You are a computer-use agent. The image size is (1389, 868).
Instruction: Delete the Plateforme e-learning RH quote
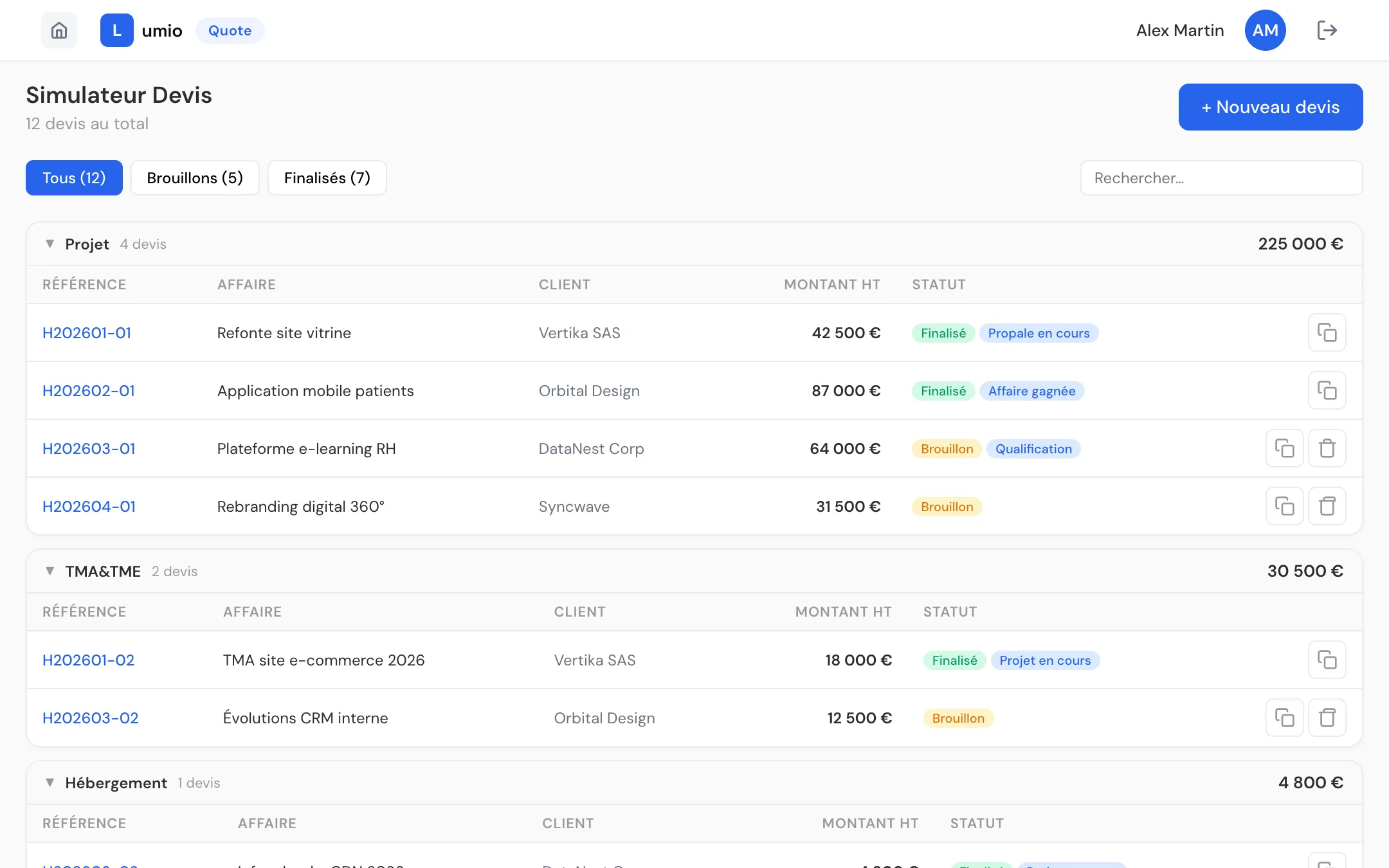1327,448
